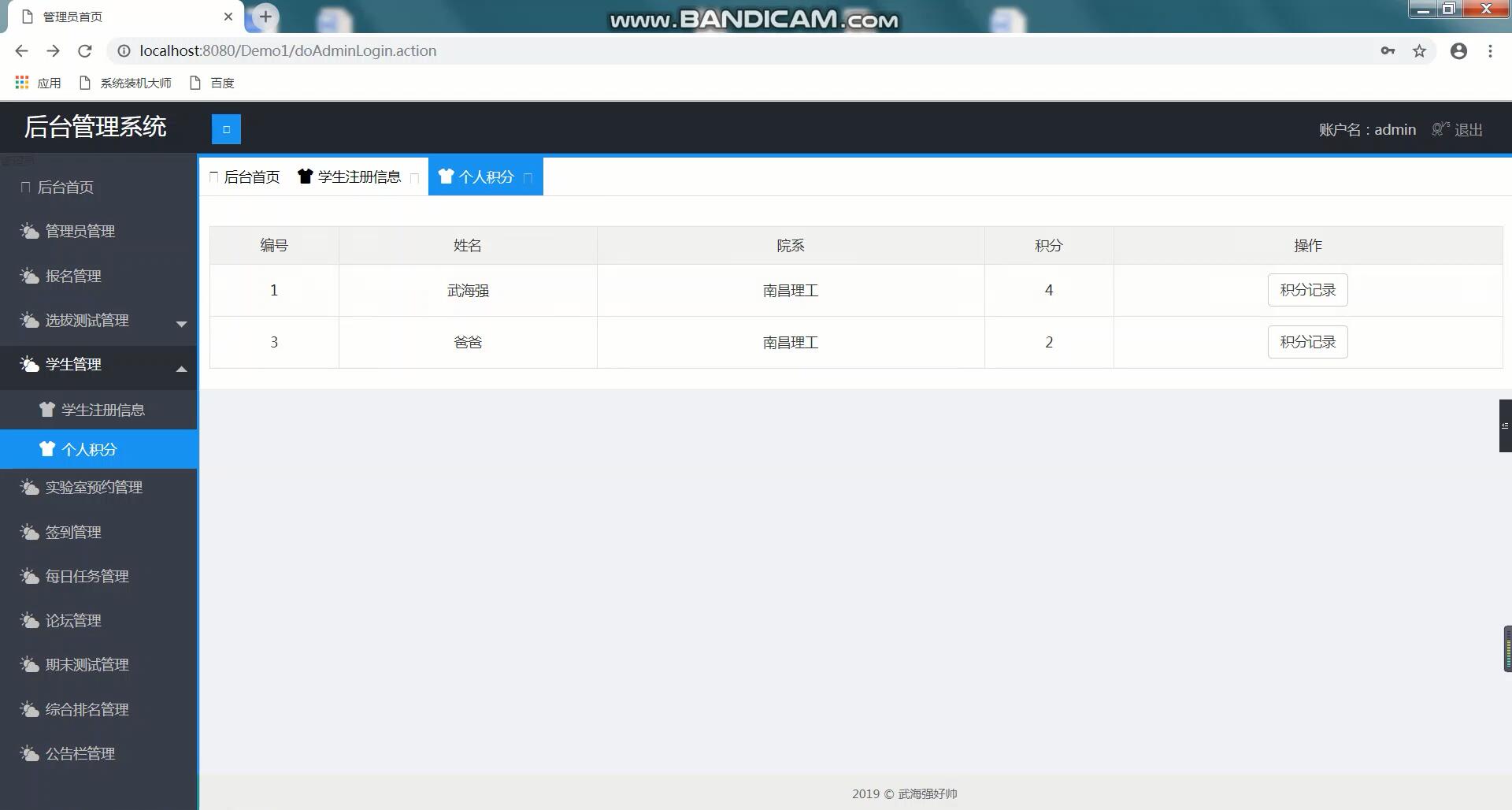Expand 选拔测试管理 dropdown arrow
The height and width of the screenshot is (810, 1512).
click(181, 324)
